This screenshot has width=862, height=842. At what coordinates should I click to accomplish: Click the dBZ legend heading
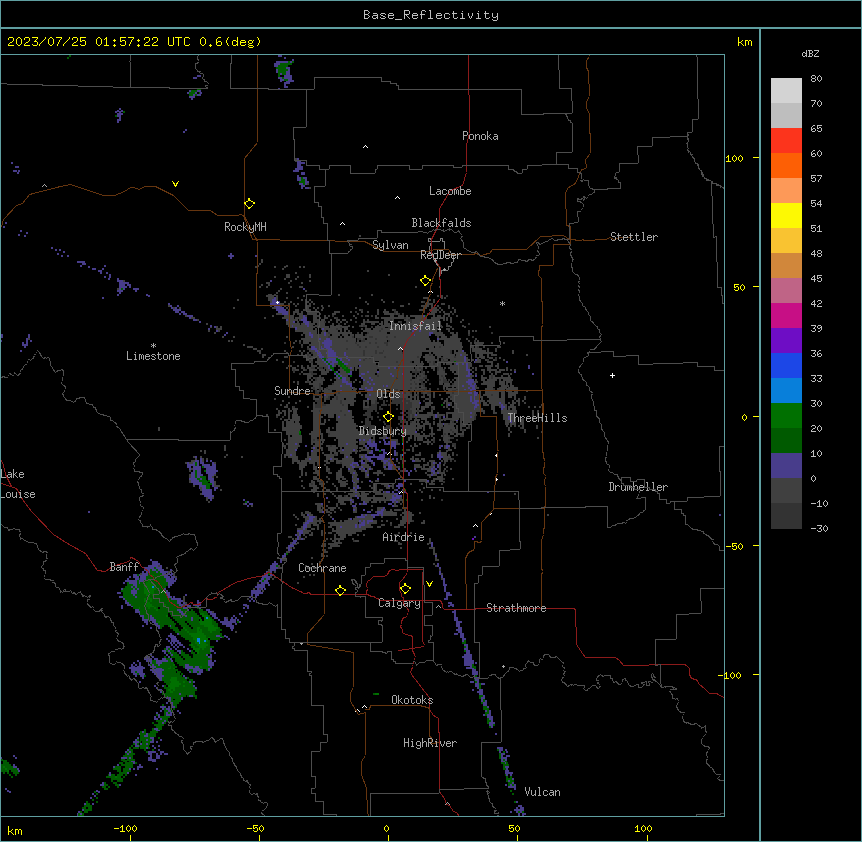pos(810,53)
